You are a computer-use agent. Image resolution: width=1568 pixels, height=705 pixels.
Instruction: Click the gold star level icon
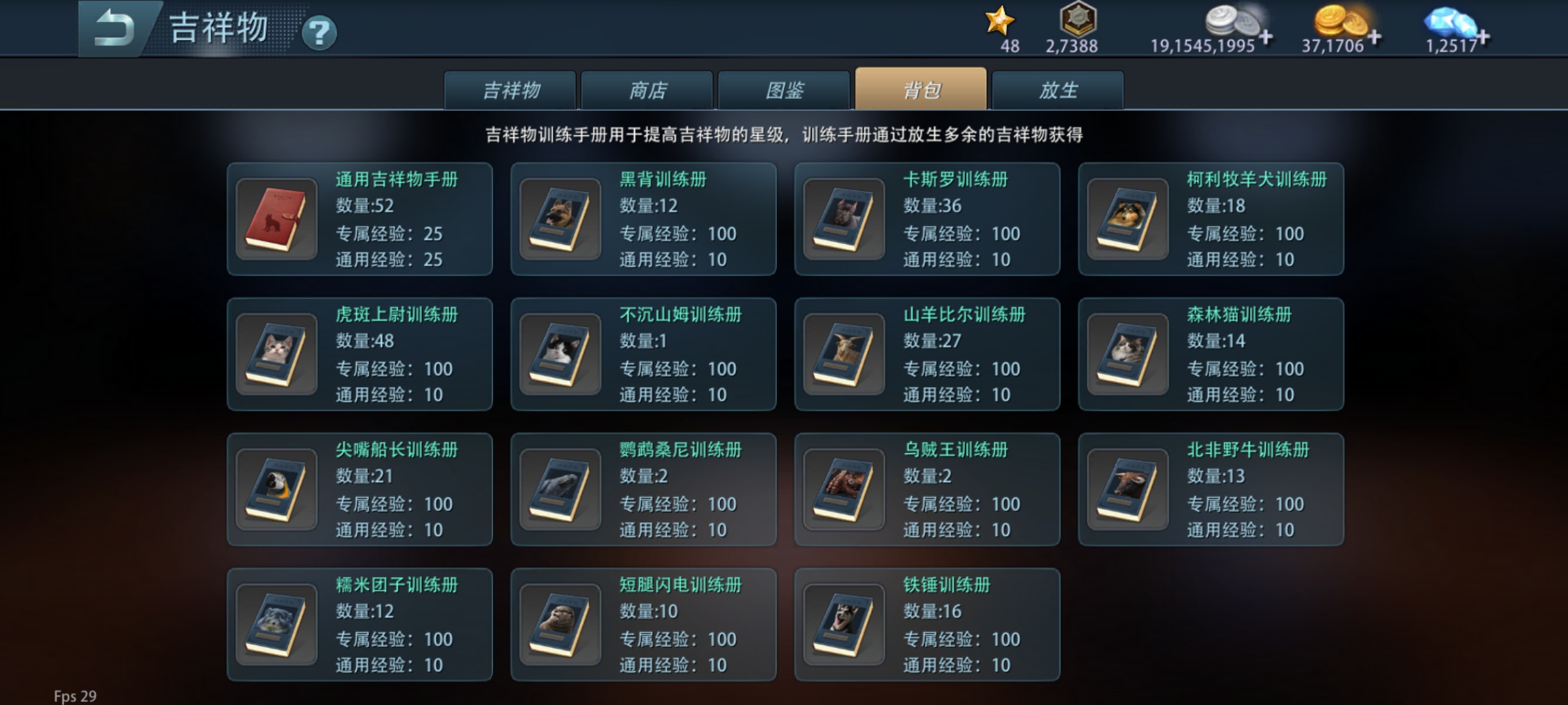tap(999, 20)
